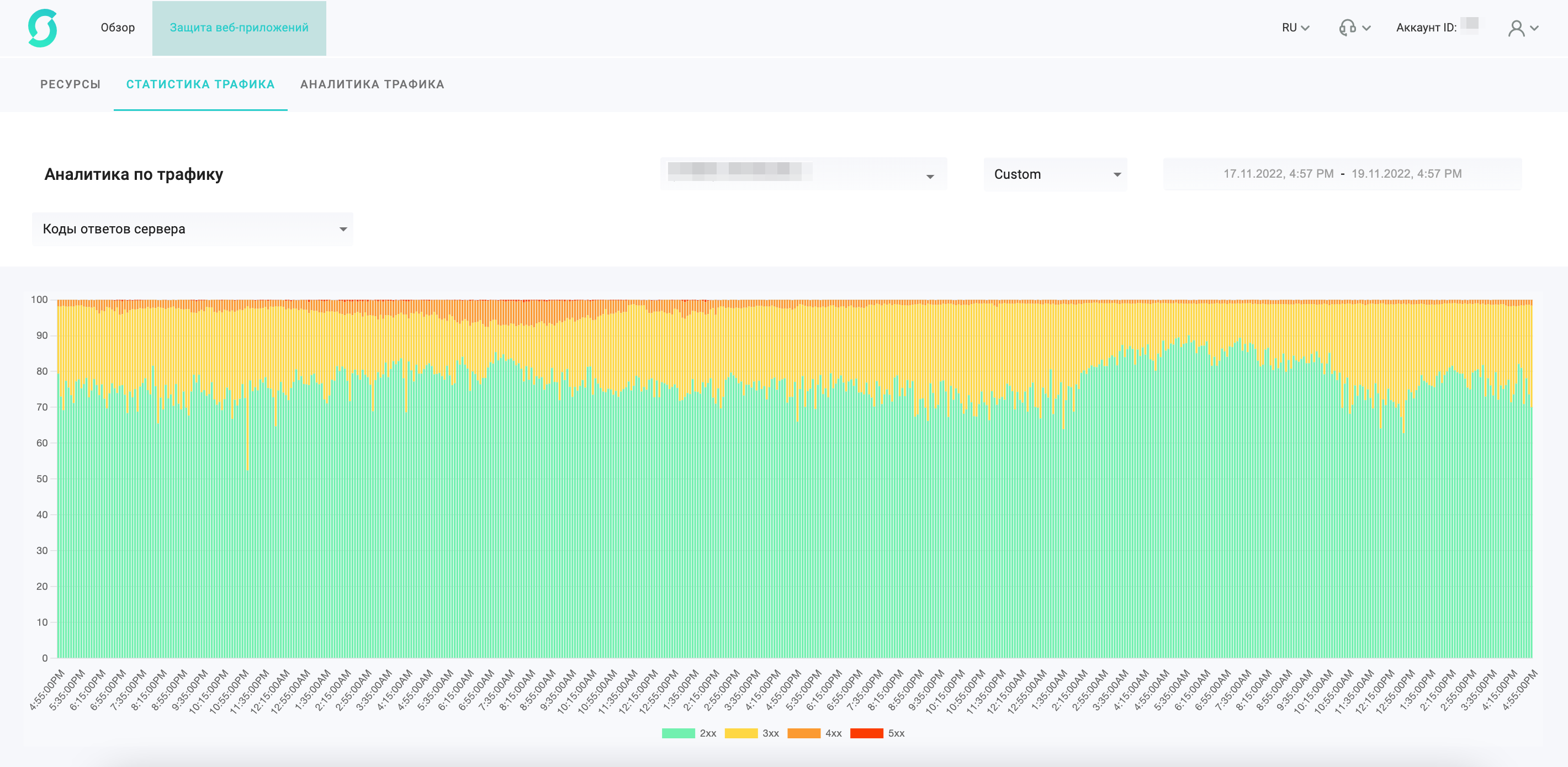Image resolution: width=1568 pixels, height=767 pixels.
Task: Toggle 3xx series in chart legend
Action: [770, 733]
